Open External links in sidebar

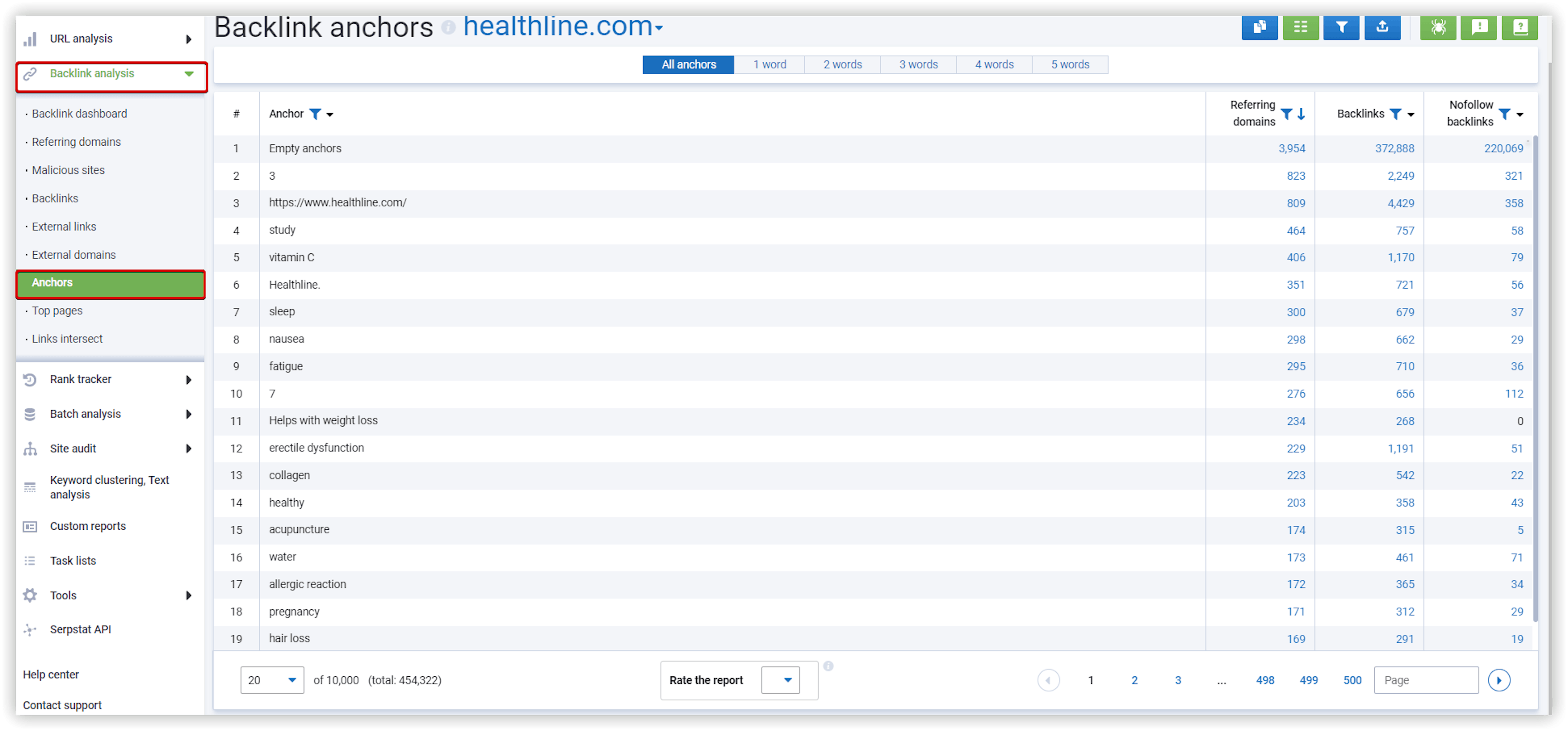click(x=64, y=227)
